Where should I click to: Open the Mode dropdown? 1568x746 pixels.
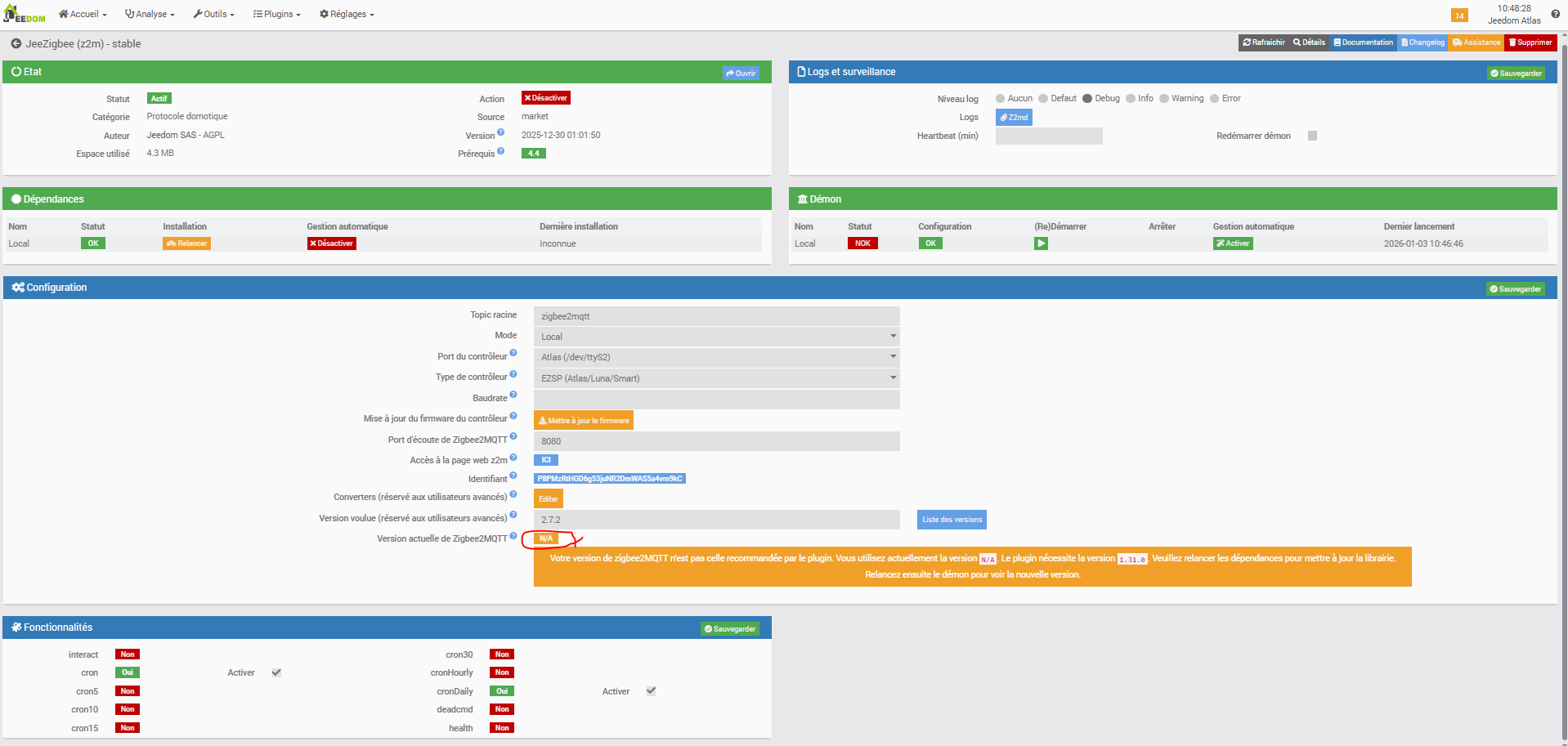pos(717,337)
